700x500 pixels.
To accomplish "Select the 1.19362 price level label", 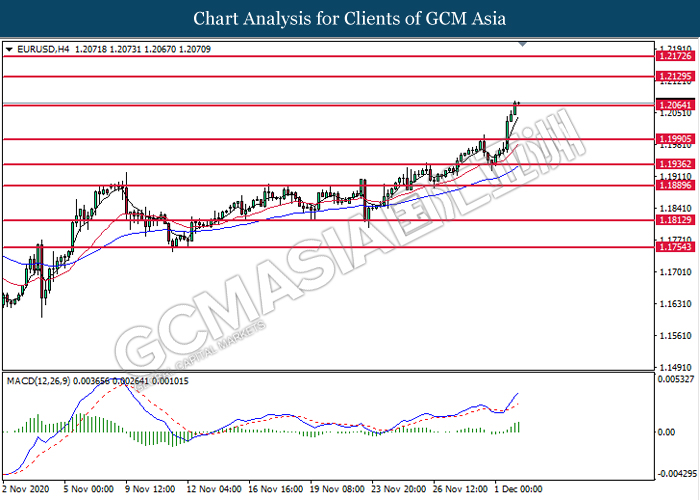I will (675, 164).
